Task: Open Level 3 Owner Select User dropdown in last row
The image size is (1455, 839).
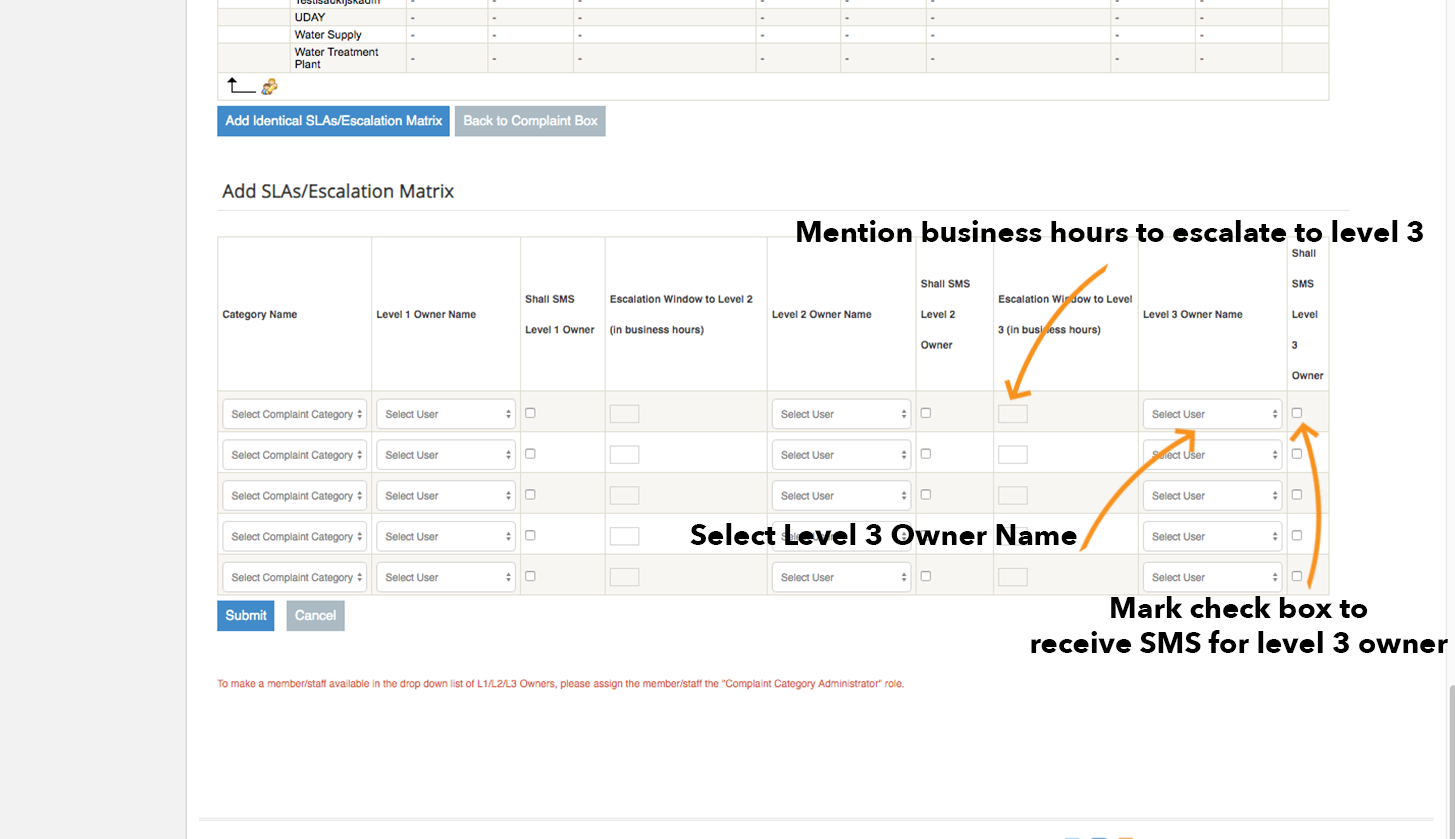Action: coord(1212,576)
